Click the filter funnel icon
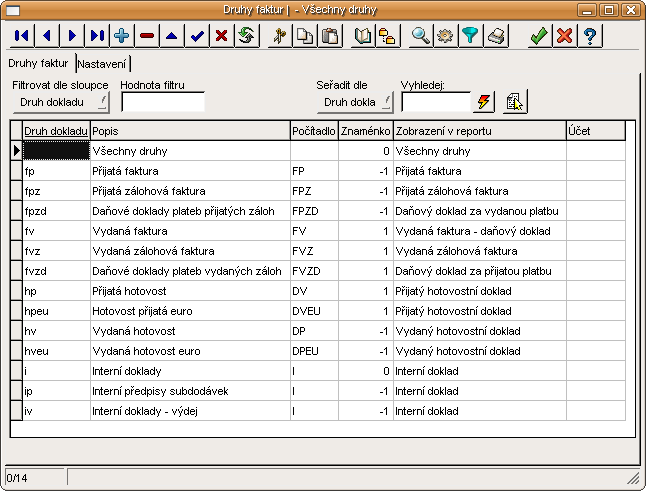The height and width of the screenshot is (491, 646). click(471, 35)
